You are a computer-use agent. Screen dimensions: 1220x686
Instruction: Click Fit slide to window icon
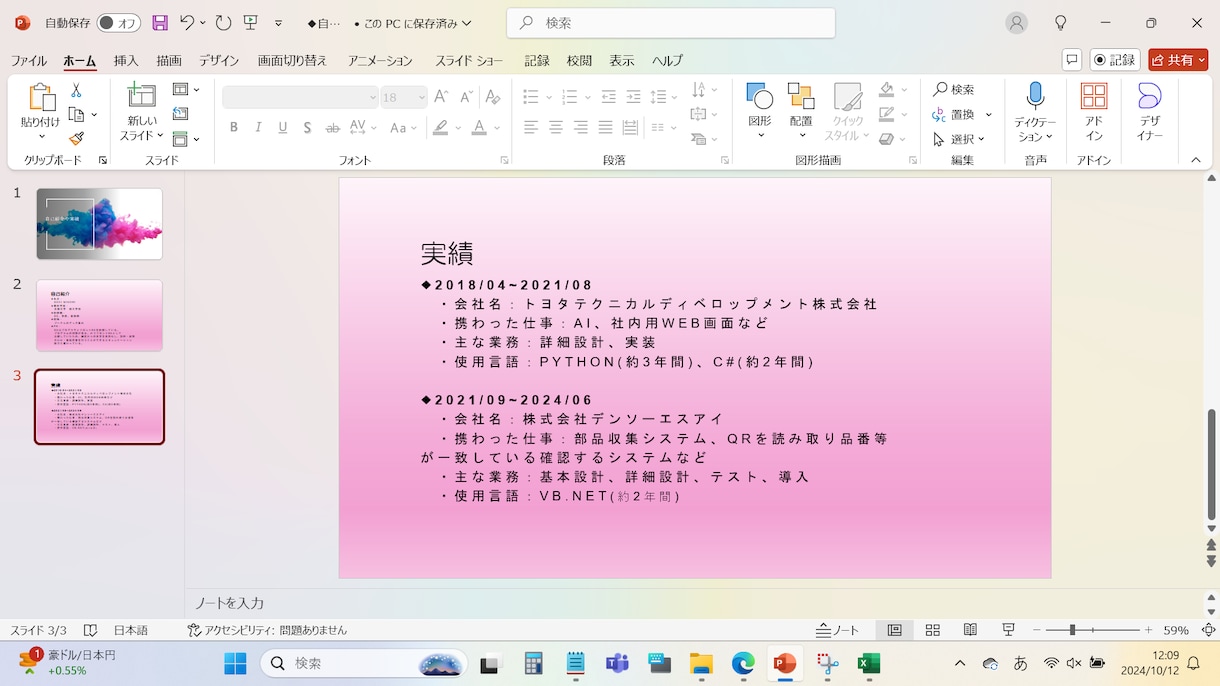pos(1208,630)
